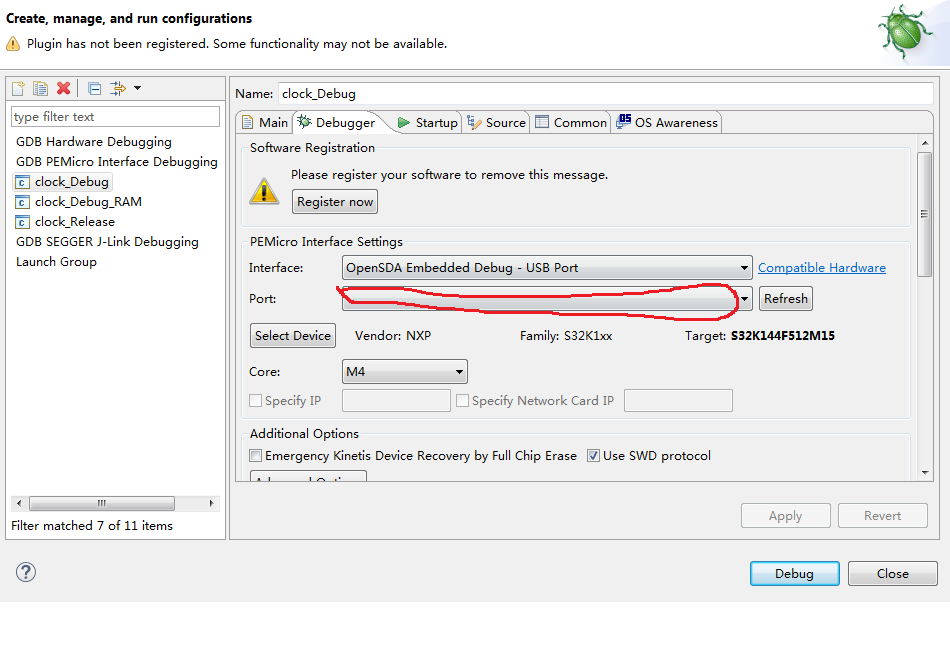Delete the selected launch configuration

[63, 88]
